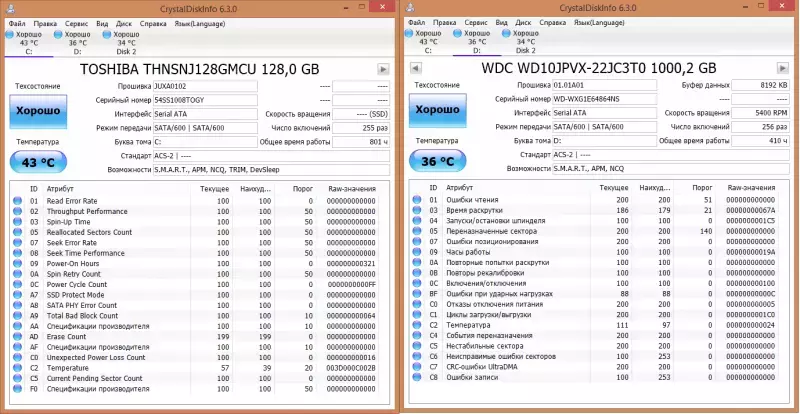Click the 43 °C temperature indicator
800x414 pixels.
[38, 163]
